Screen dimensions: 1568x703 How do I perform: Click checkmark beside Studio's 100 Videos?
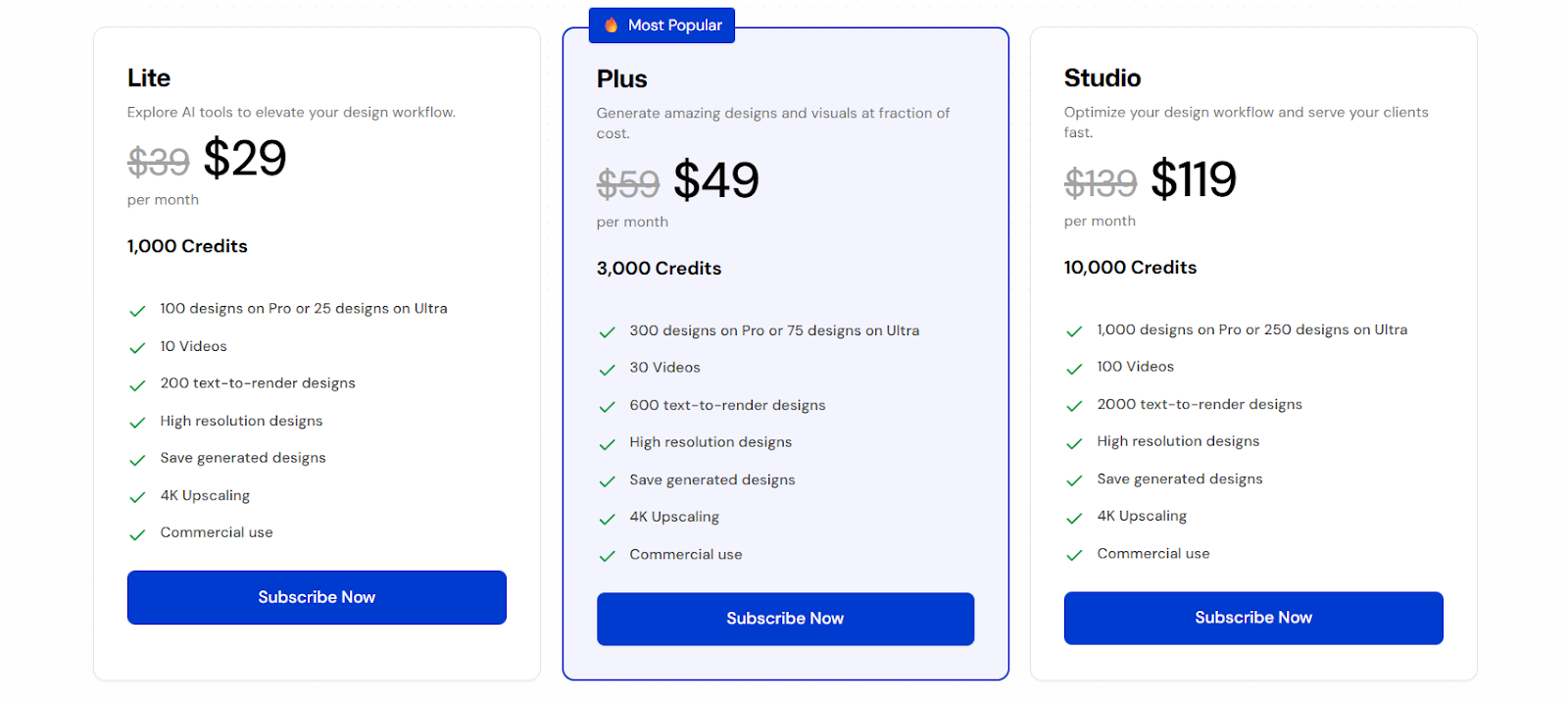1074,369
